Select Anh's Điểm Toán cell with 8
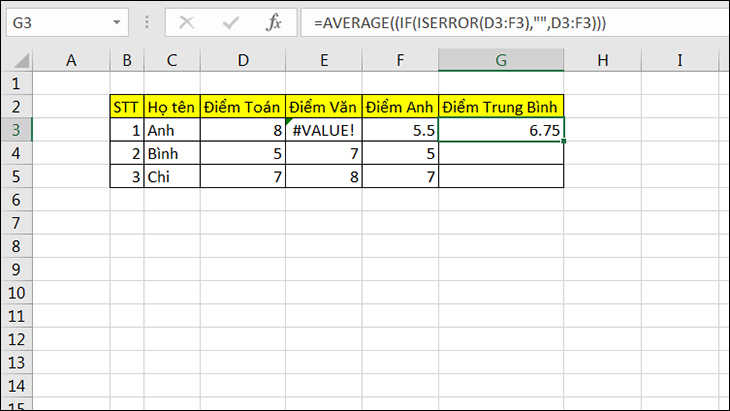 [x=243, y=130]
